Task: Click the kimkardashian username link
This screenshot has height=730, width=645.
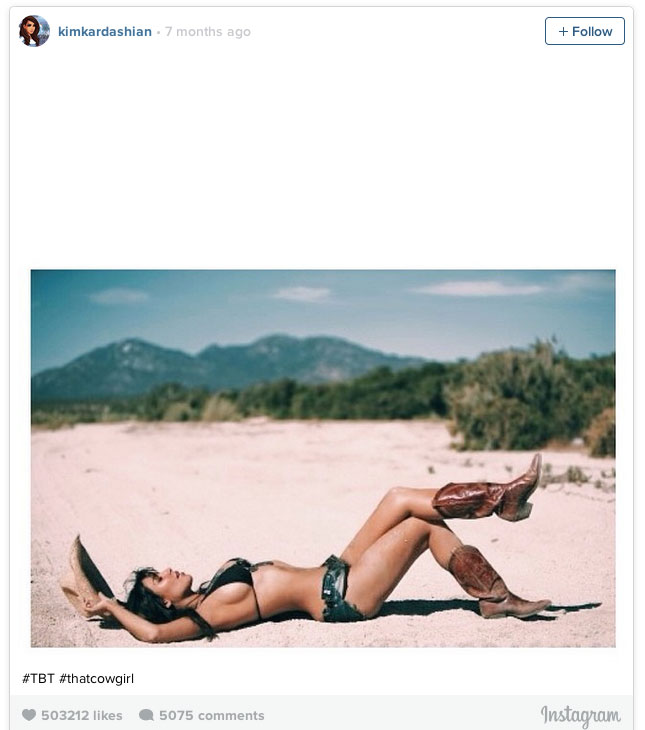Action: tap(105, 32)
